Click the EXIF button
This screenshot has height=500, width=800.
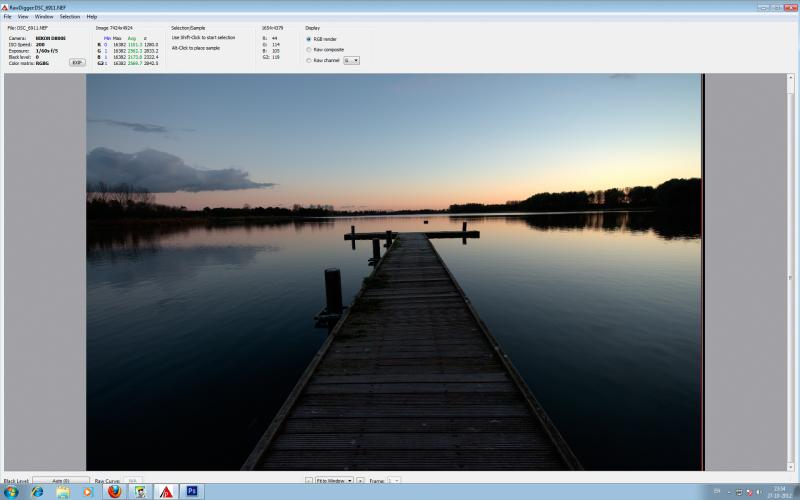point(77,62)
